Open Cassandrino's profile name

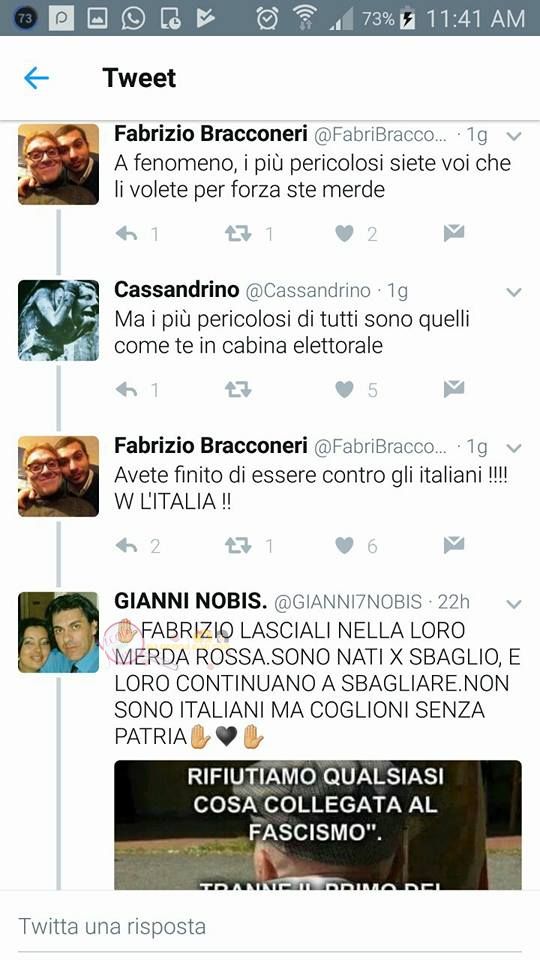[x=176, y=290]
